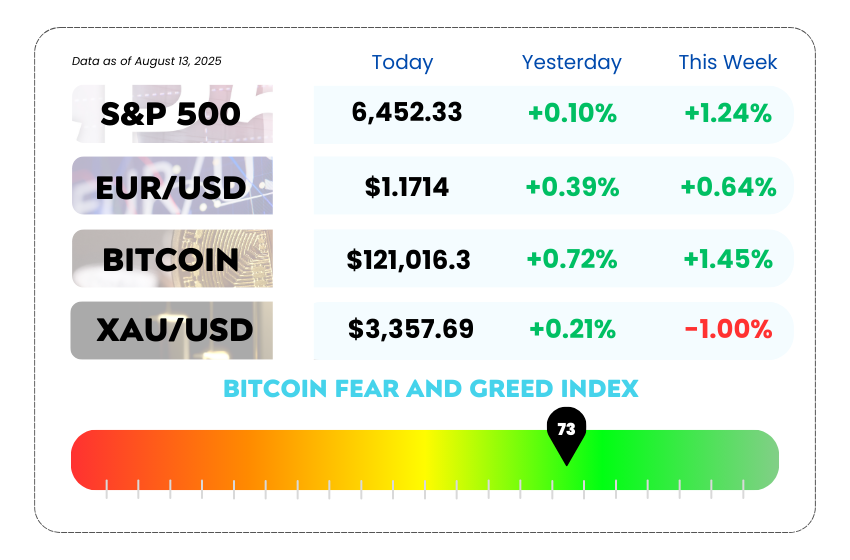The image size is (850, 560).
Task: Select the Yesterday column header
Action: coord(571,62)
